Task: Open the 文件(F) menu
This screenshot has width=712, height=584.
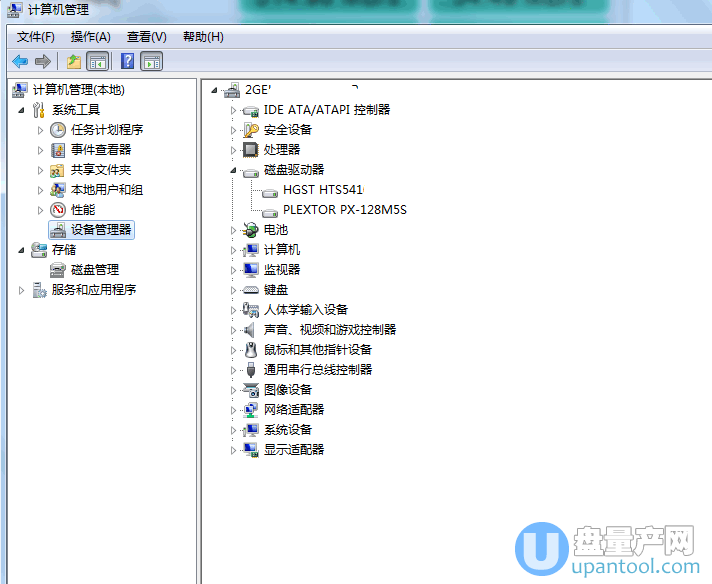Action: (35, 37)
